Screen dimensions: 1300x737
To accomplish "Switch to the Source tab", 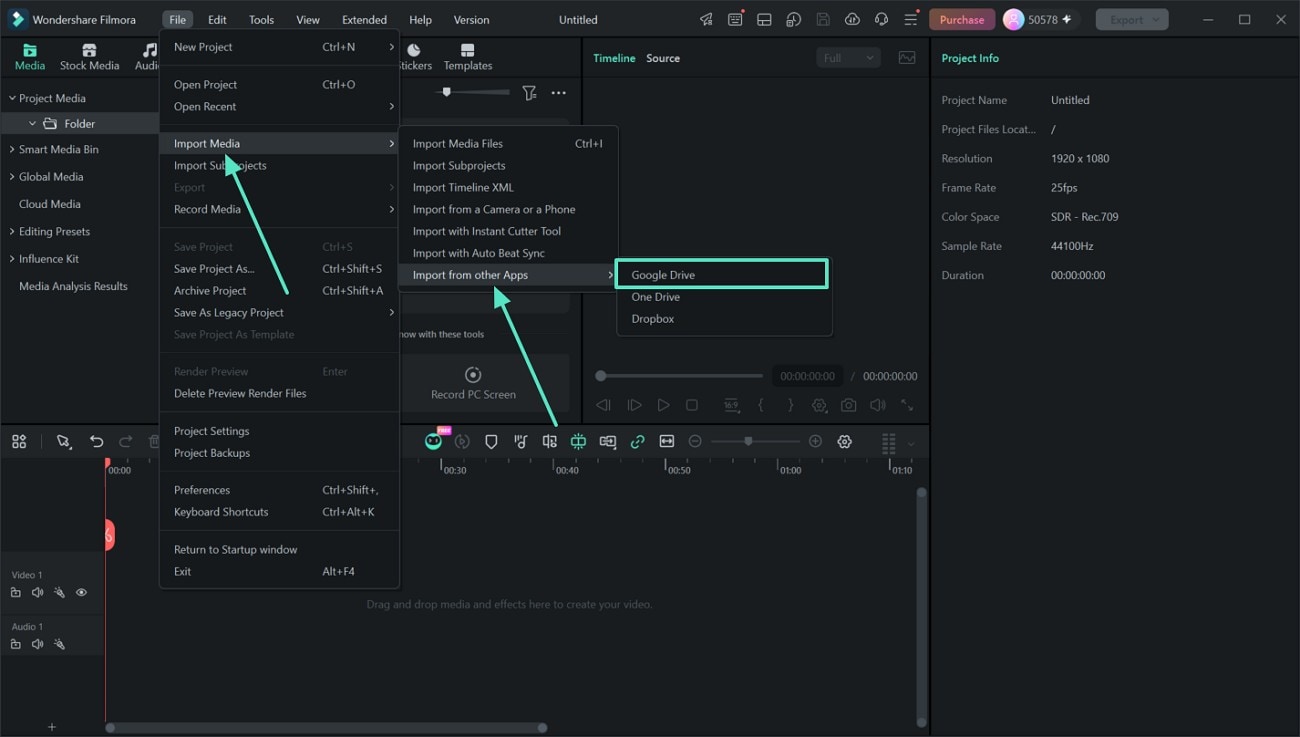I will [x=663, y=58].
